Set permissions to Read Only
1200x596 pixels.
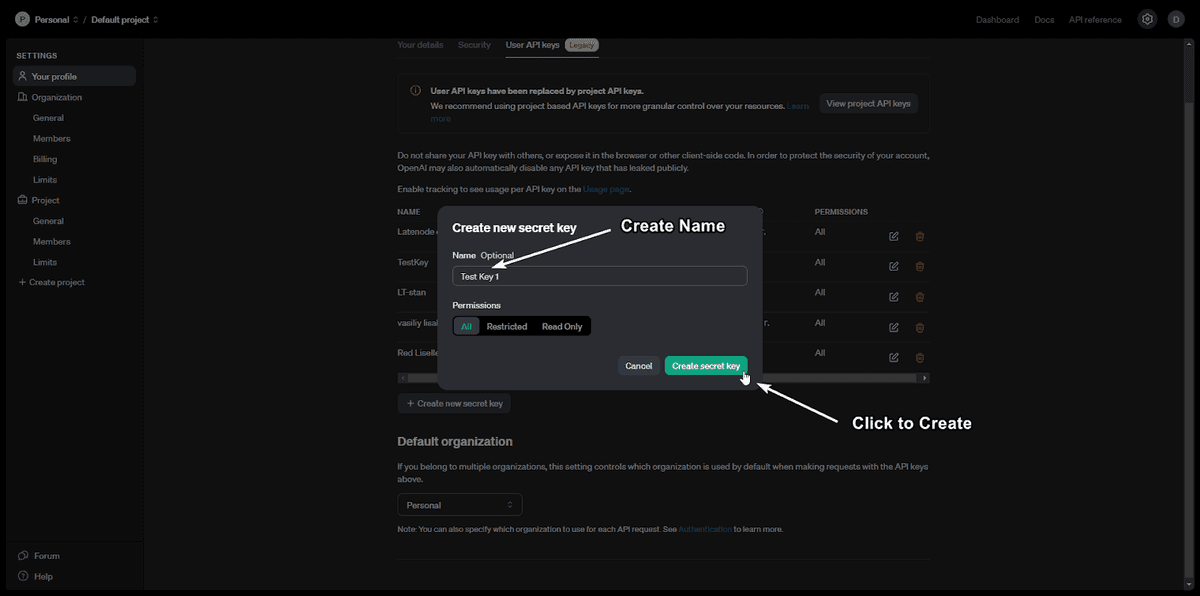[x=561, y=327]
